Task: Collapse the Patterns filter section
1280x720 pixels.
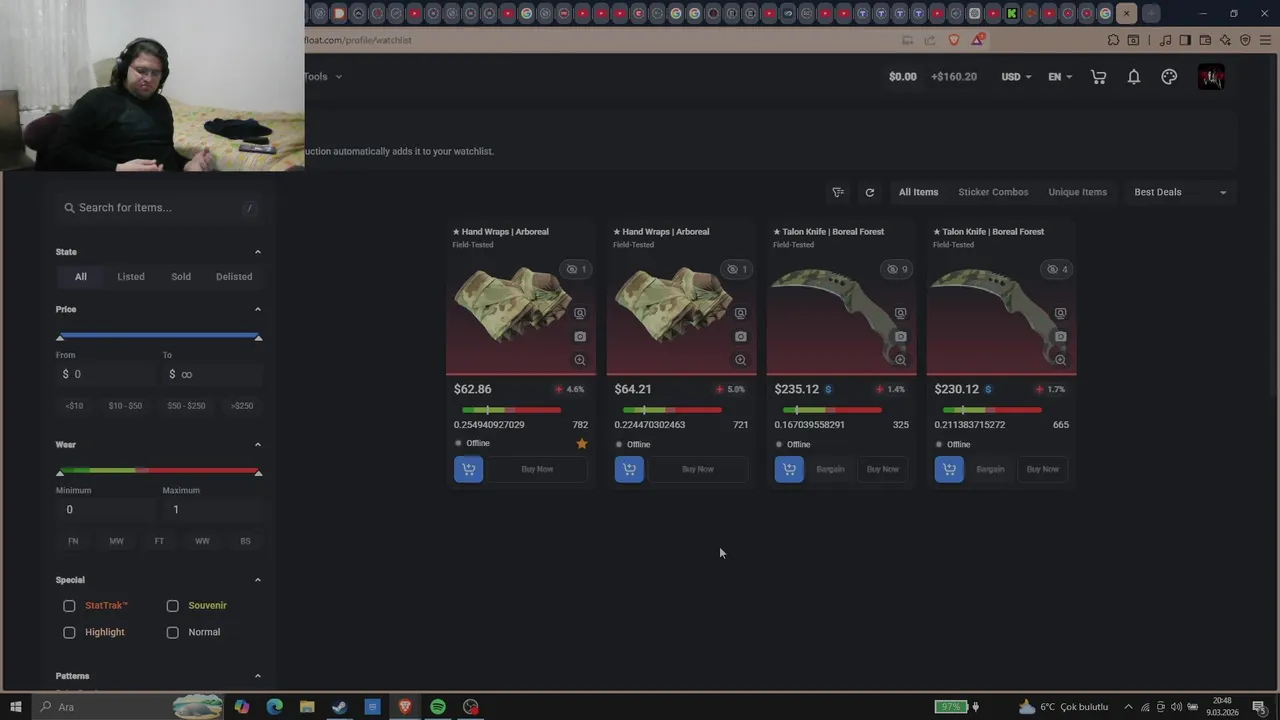Action: (x=257, y=676)
